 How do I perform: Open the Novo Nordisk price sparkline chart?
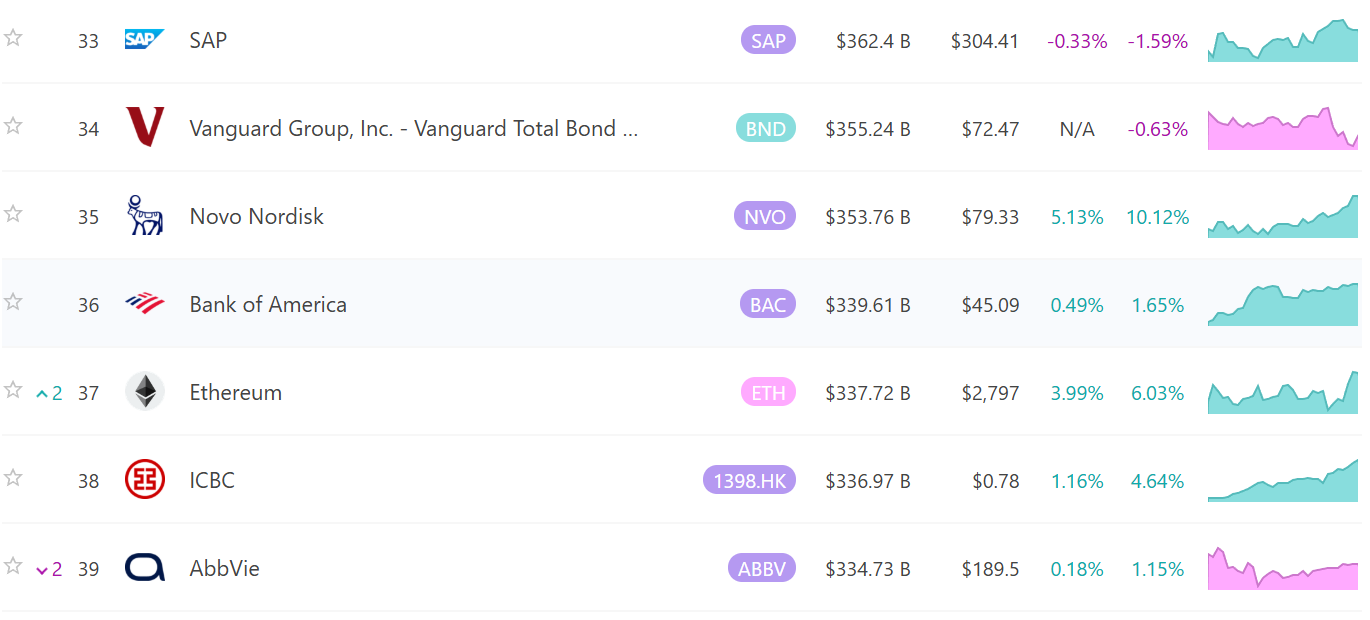pos(1283,216)
